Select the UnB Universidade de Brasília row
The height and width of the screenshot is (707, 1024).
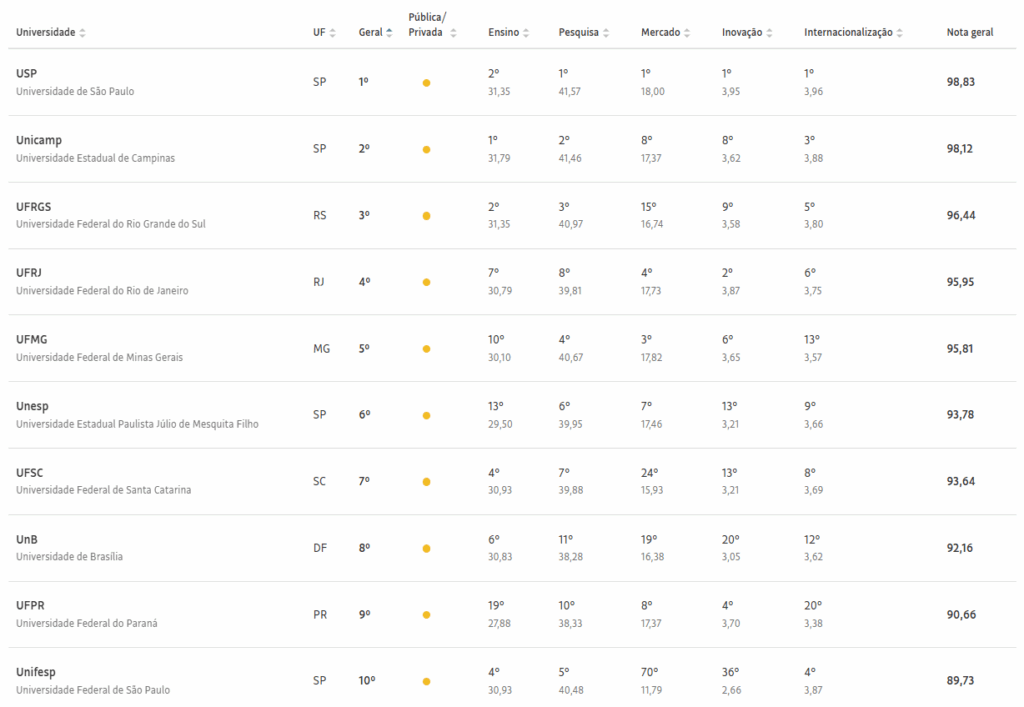[x=512, y=548]
